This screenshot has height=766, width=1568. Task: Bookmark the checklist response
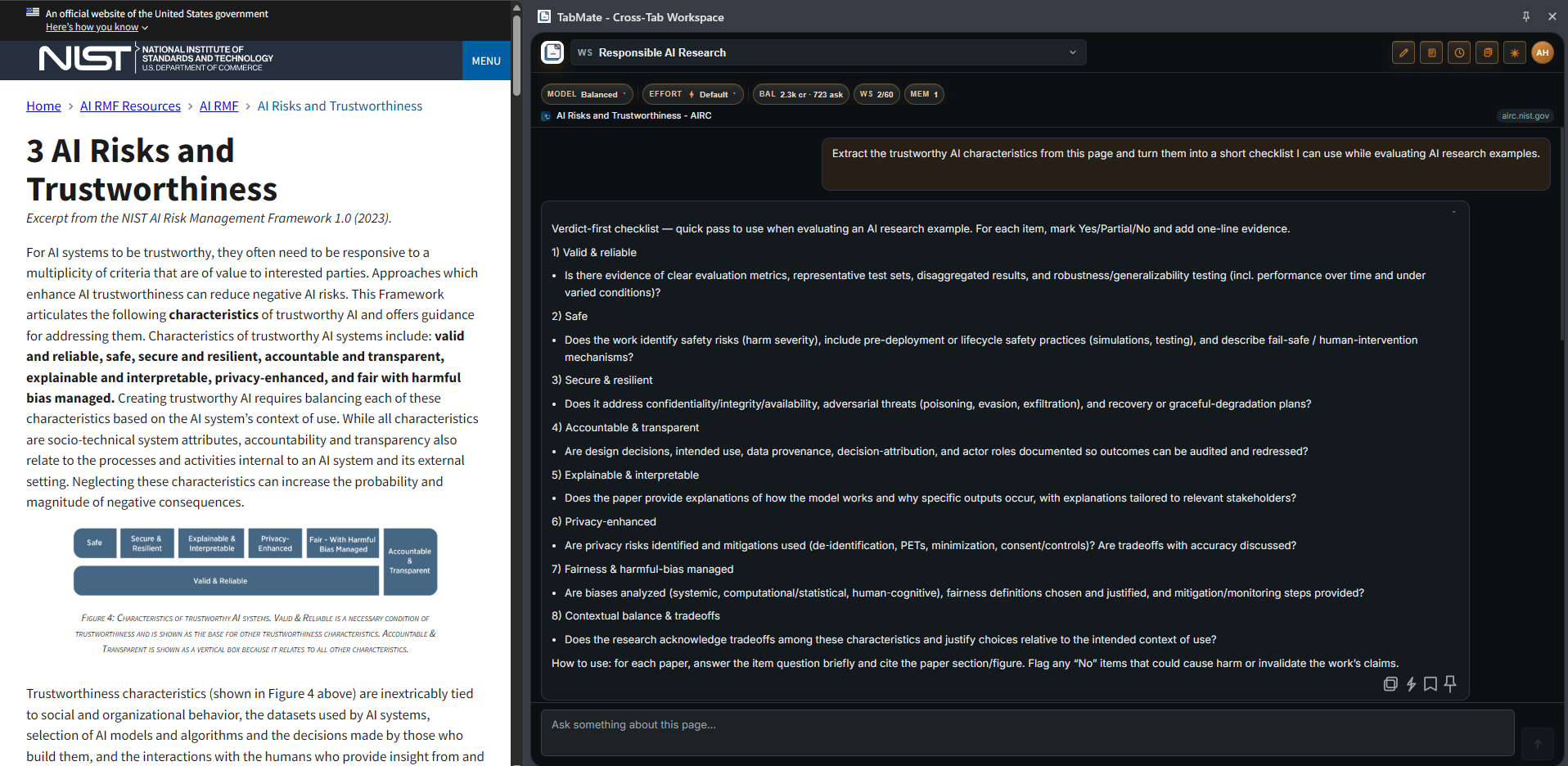(x=1431, y=684)
